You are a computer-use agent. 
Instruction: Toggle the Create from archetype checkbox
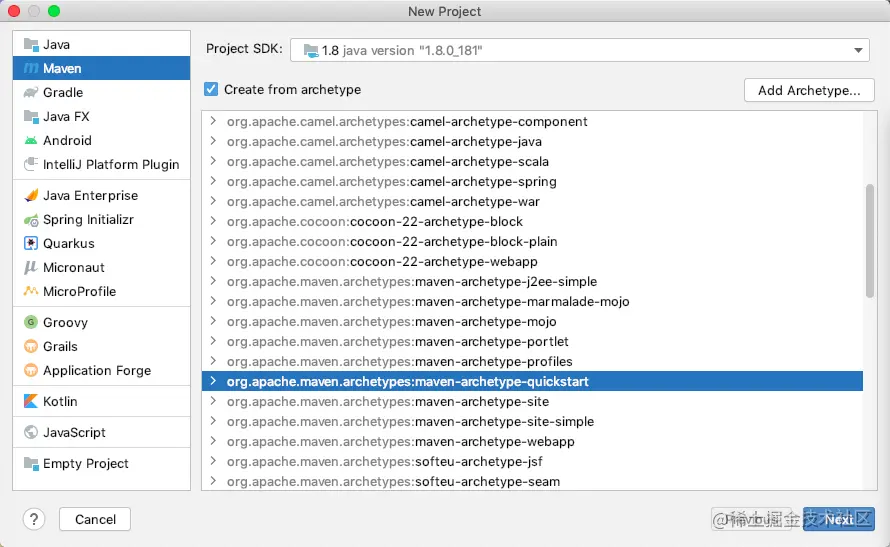pos(211,89)
